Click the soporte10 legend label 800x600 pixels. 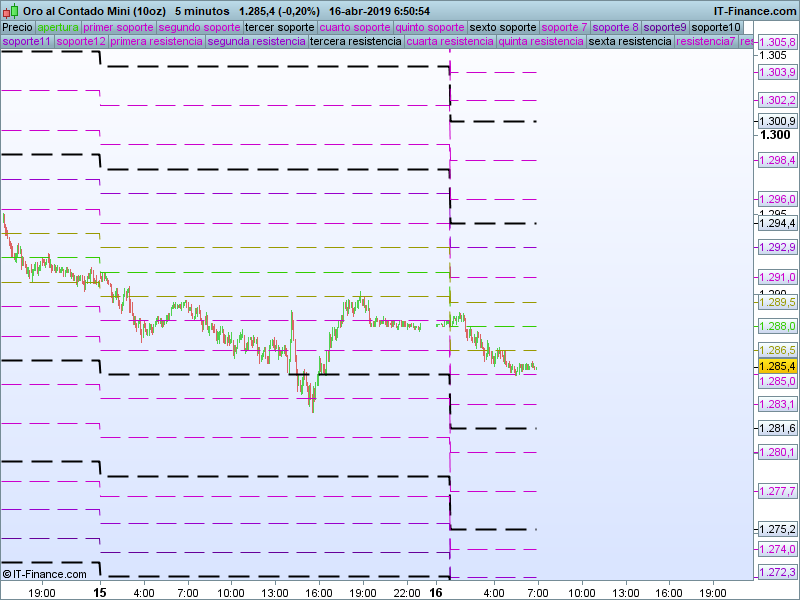(716, 27)
